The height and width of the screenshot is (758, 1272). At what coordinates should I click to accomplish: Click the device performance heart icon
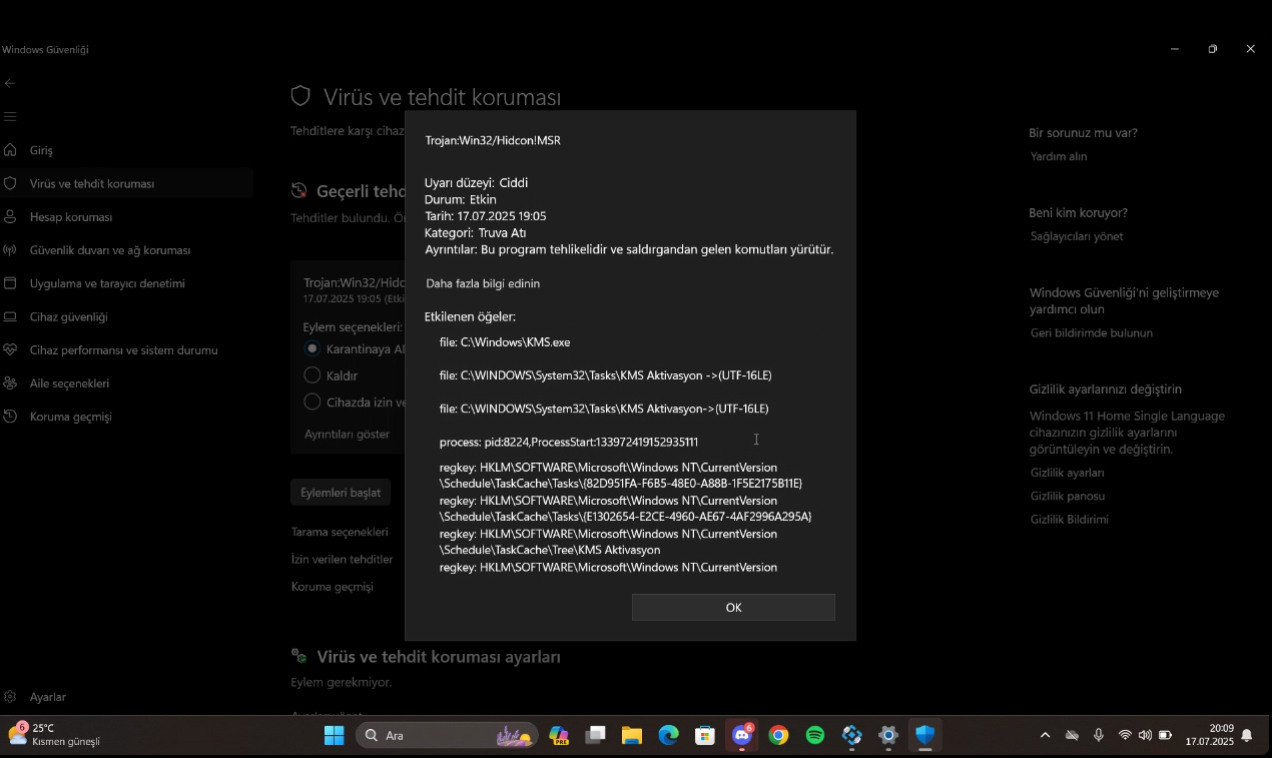pyautogui.click(x=10, y=350)
